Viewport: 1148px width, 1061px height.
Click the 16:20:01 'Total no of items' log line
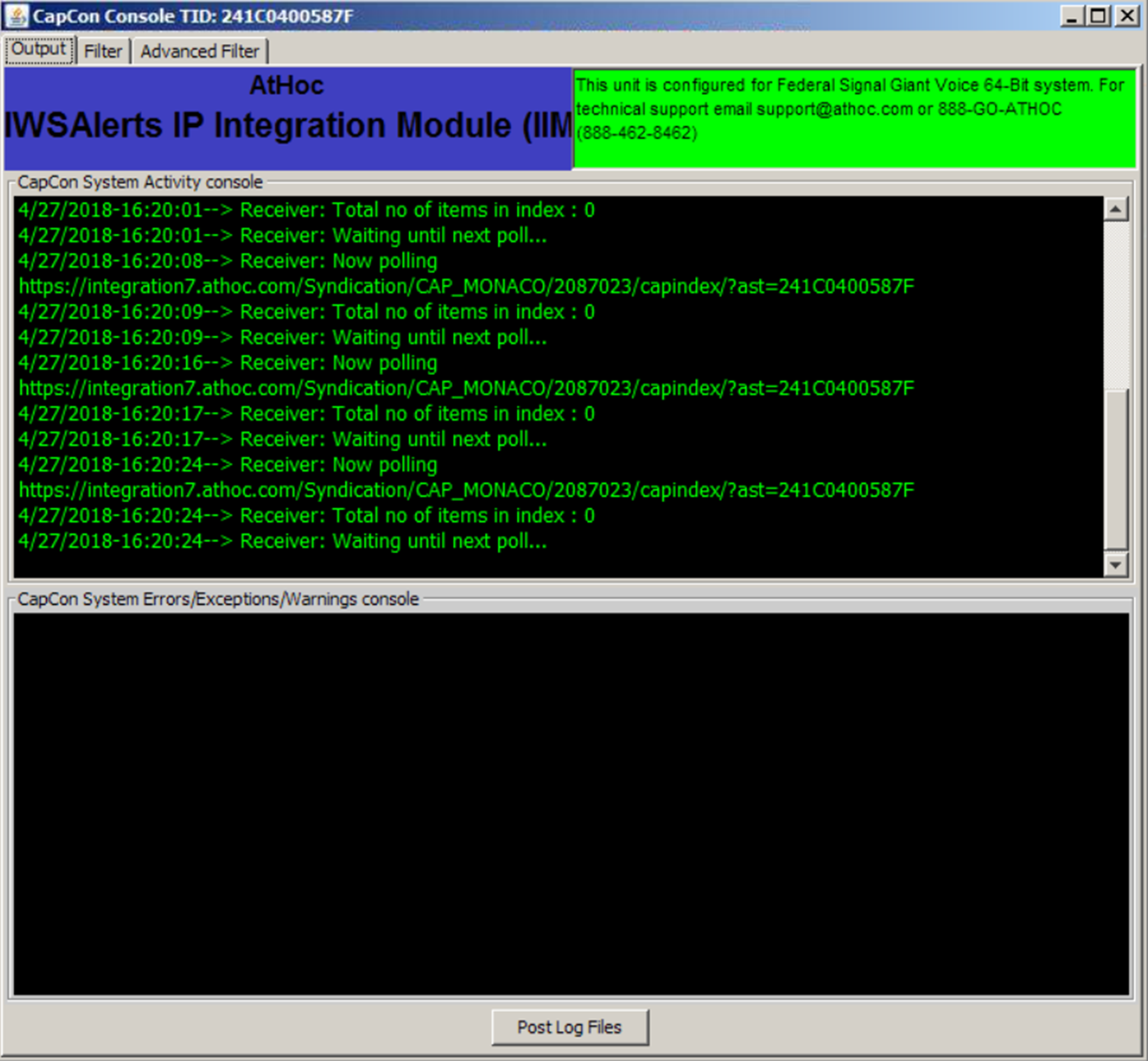pos(307,210)
